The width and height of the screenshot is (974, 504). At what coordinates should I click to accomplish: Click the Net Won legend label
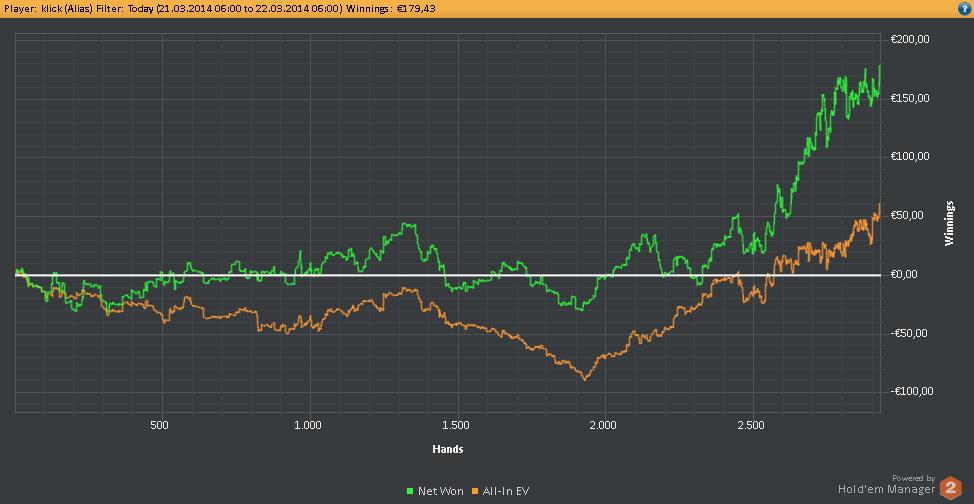point(440,491)
